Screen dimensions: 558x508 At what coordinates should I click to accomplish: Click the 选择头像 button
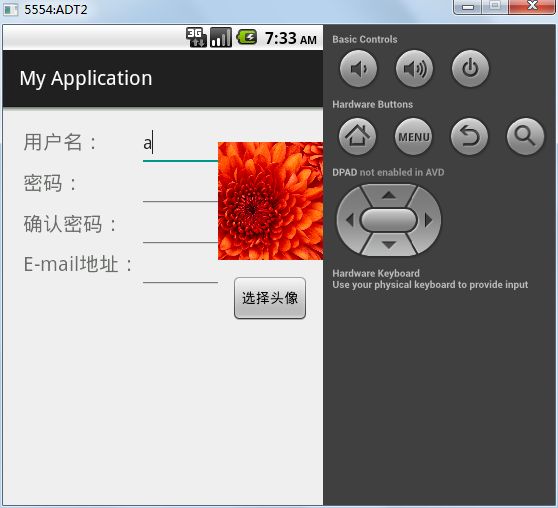click(x=270, y=298)
